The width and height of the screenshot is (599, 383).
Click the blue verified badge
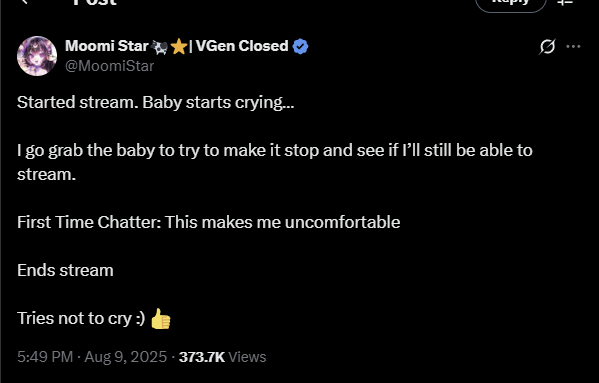click(x=300, y=47)
